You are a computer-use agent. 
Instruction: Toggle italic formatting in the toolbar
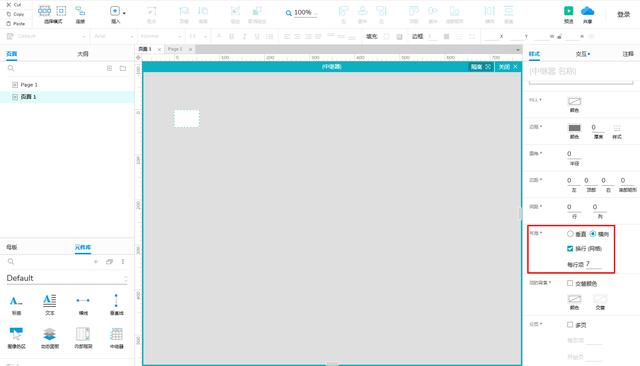coord(244,36)
